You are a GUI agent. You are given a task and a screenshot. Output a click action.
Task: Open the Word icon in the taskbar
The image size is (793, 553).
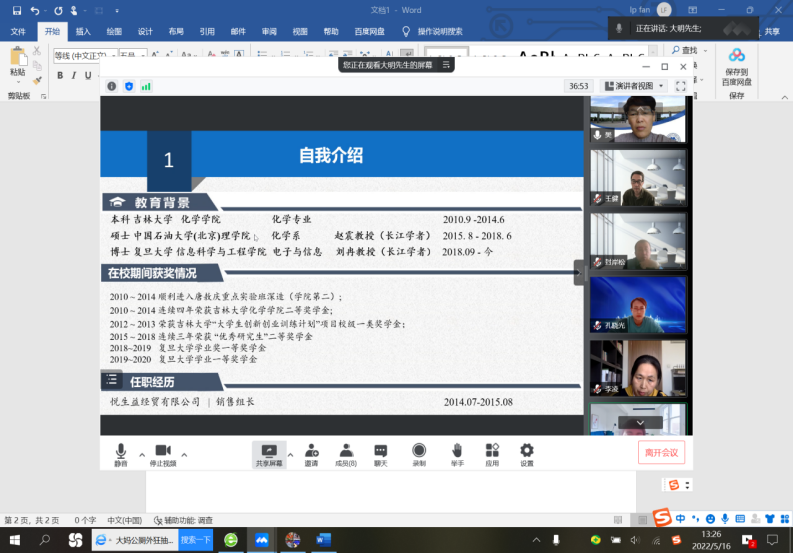[x=323, y=540]
